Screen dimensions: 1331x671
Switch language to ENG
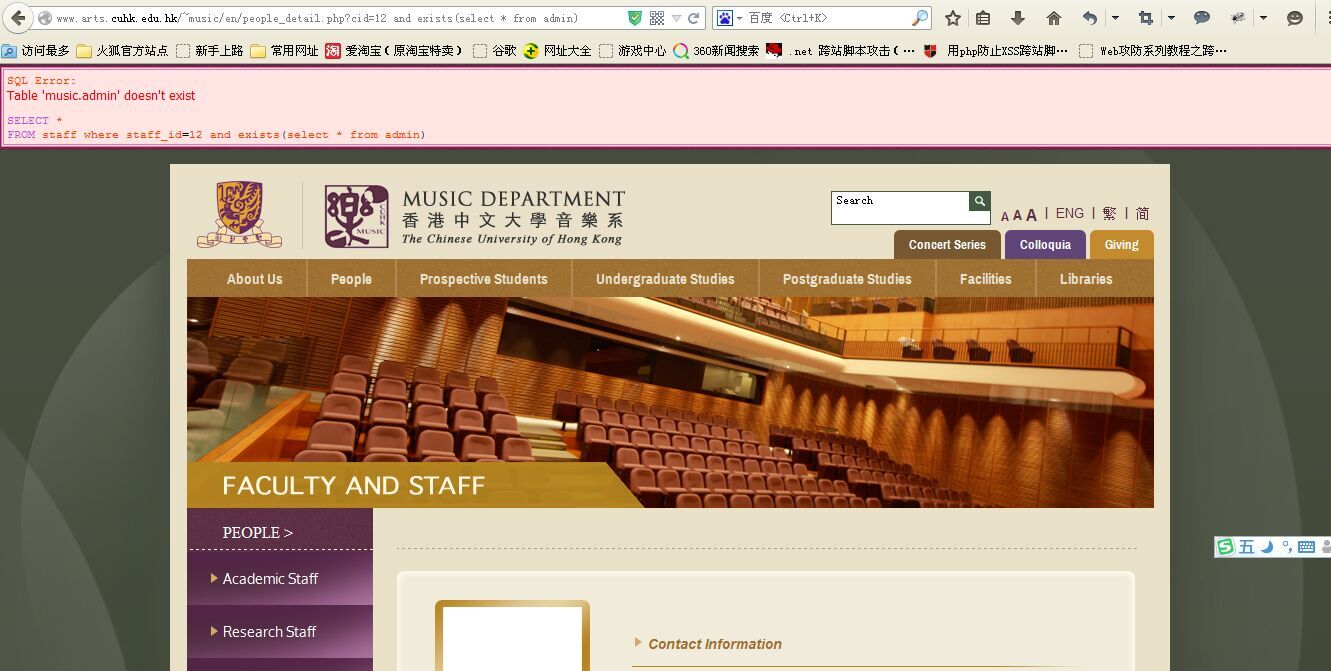1069,213
